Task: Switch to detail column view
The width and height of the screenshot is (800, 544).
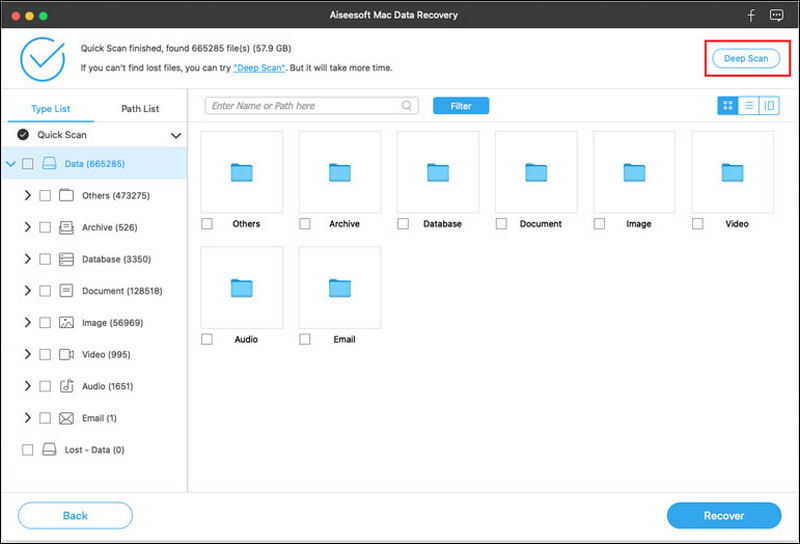Action: [x=769, y=105]
